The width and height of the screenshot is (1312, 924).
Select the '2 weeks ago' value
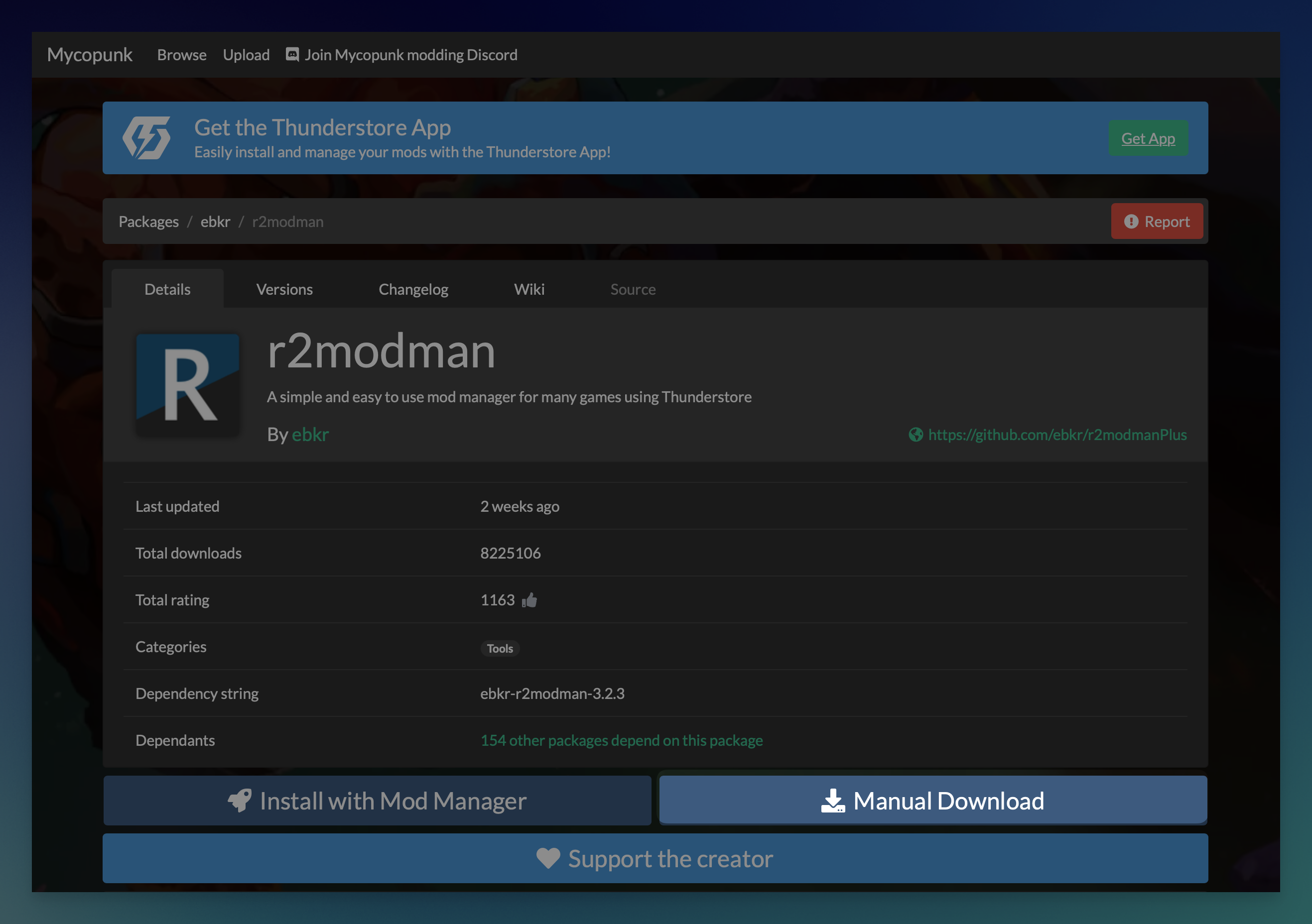pos(520,506)
